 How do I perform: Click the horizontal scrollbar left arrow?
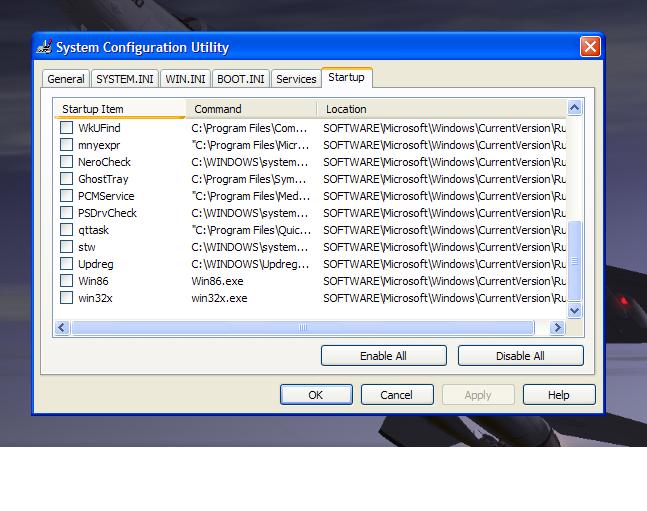(x=62, y=327)
